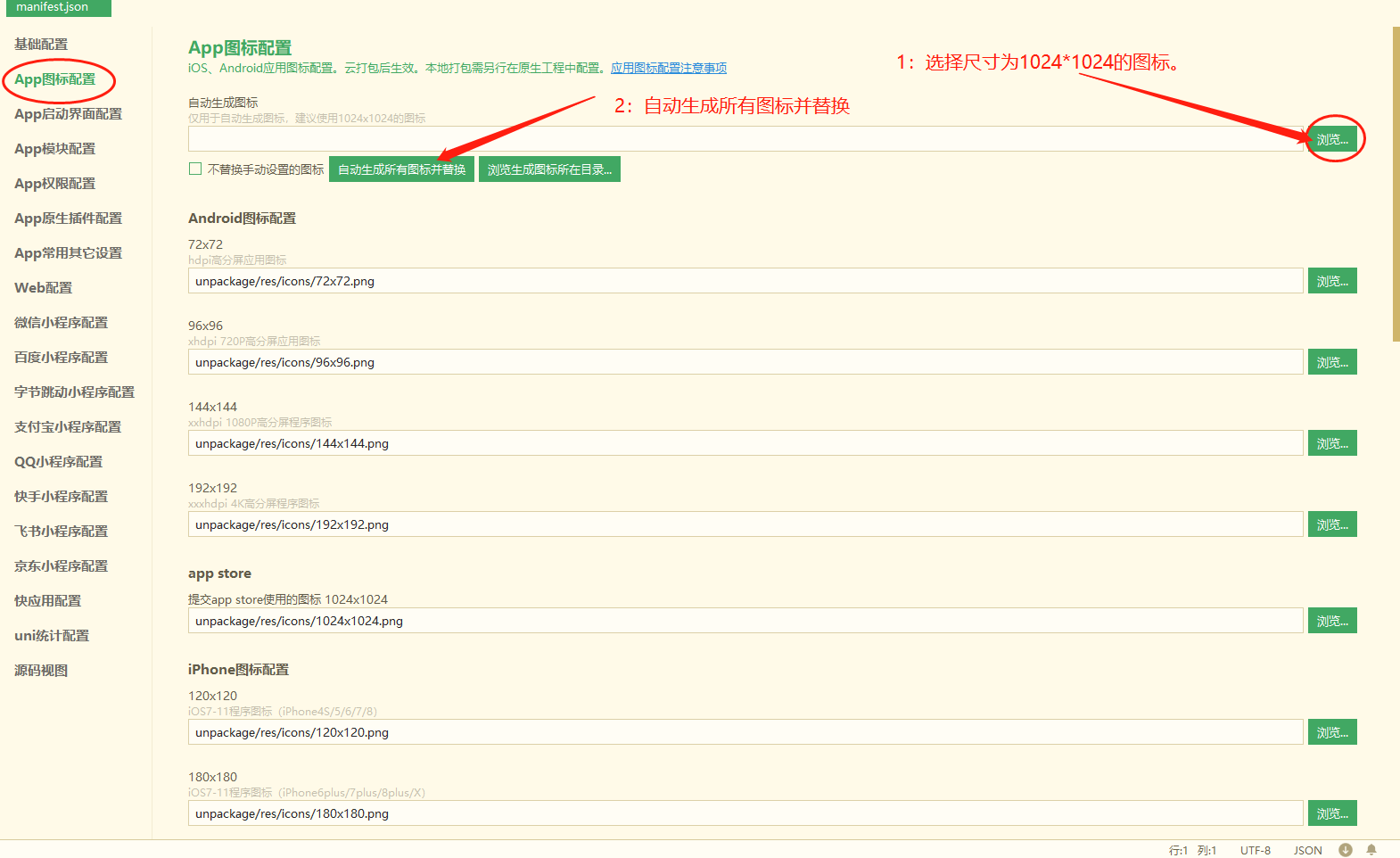Click the 144x144 icon path input field
Image resolution: width=1400 pixels, height=858 pixels.
click(745, 443)
